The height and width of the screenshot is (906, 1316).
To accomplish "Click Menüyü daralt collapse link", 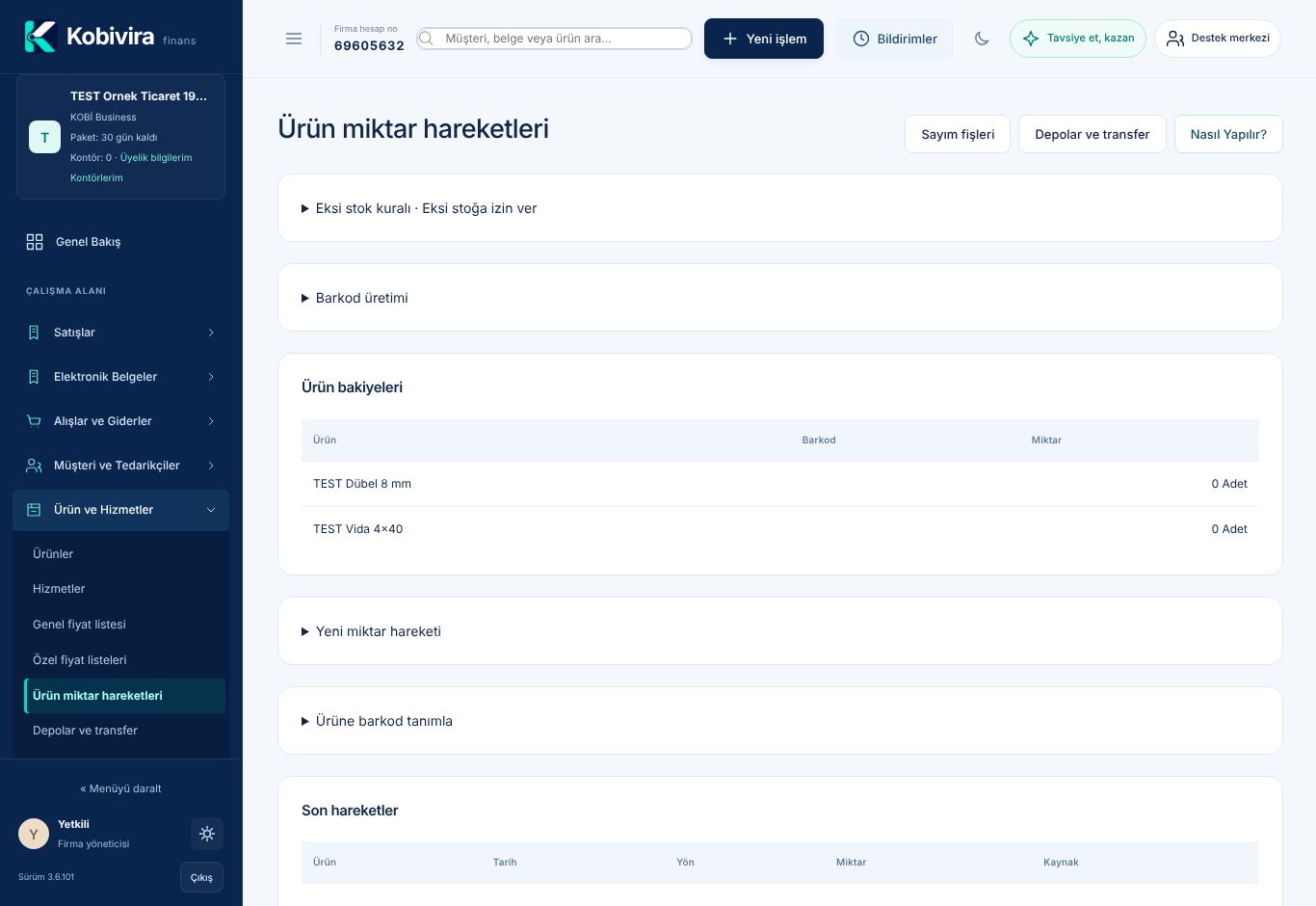I will tap(120, 788).
